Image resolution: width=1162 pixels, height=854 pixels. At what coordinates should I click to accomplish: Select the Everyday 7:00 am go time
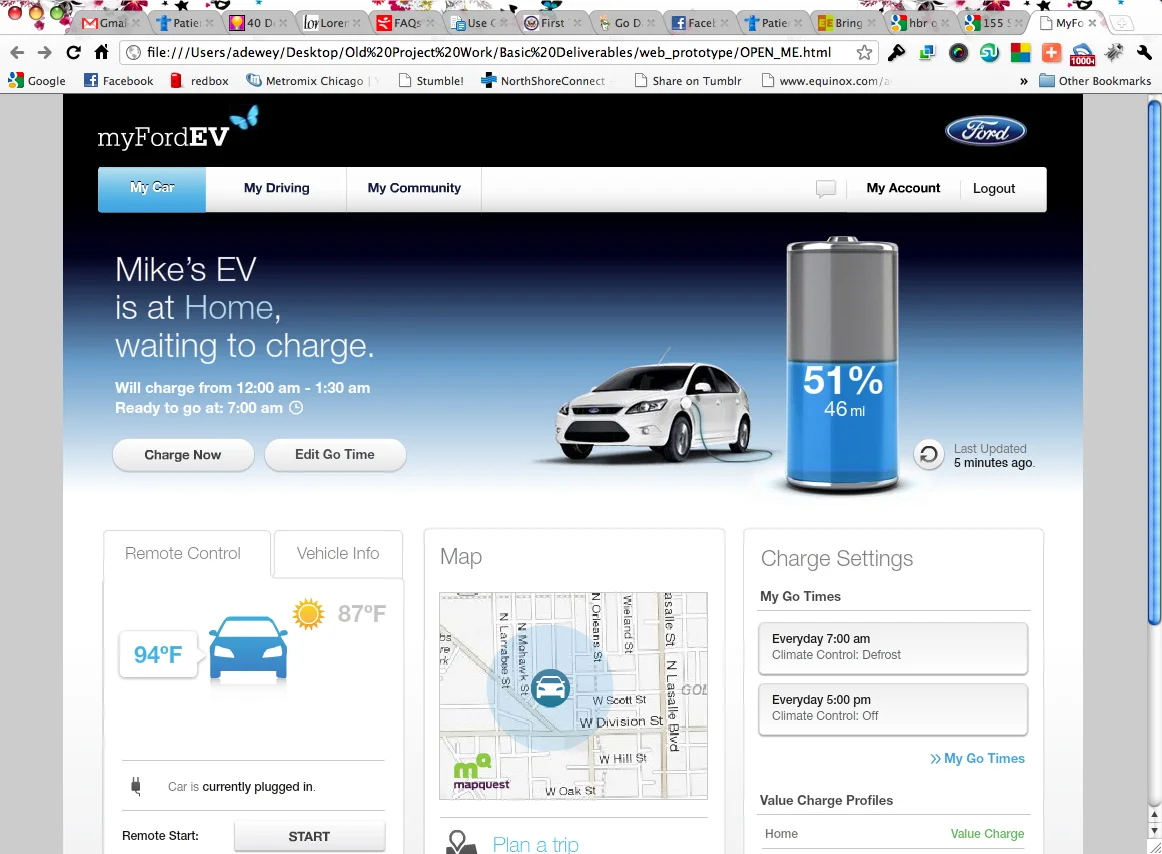[893, 647]
